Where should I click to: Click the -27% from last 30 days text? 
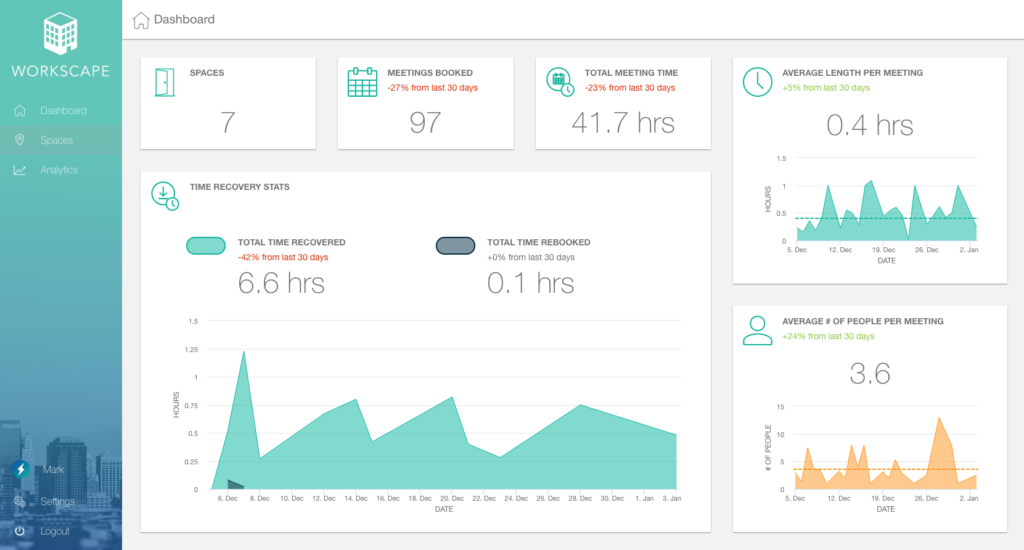coord(432,88)
